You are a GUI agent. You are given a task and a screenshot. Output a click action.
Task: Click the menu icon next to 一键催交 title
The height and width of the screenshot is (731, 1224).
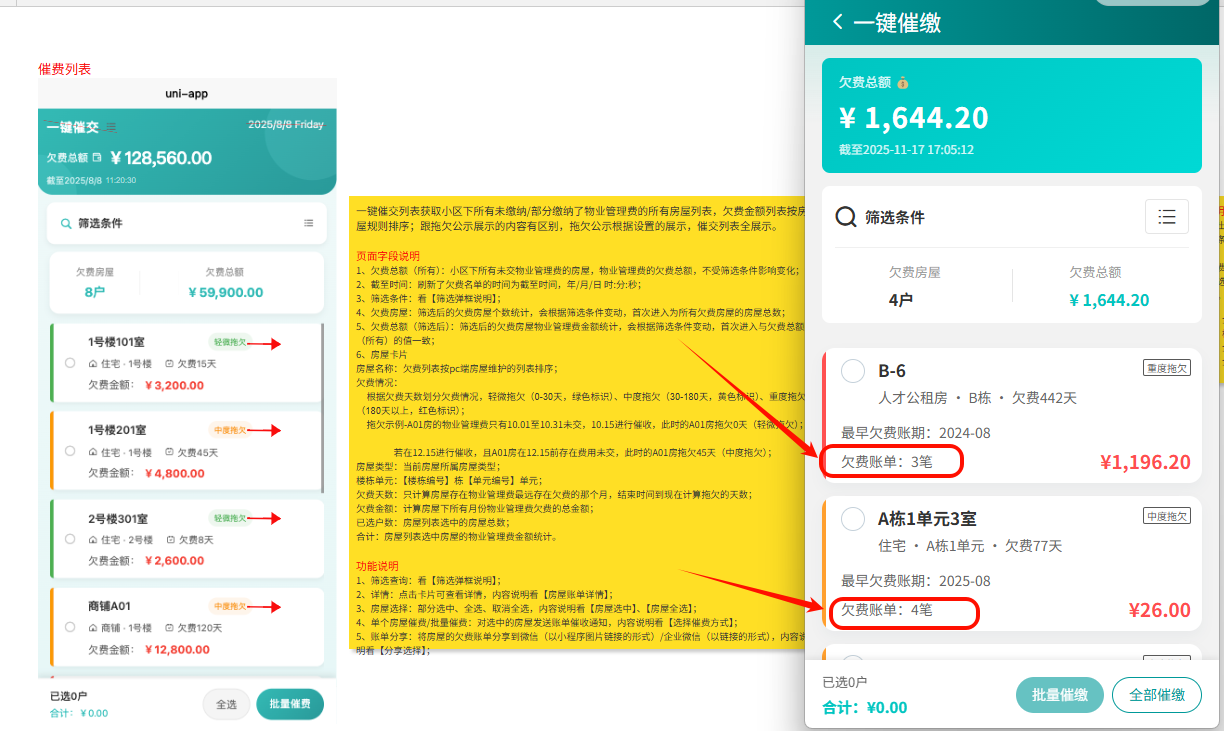click(x=111, y=127)
